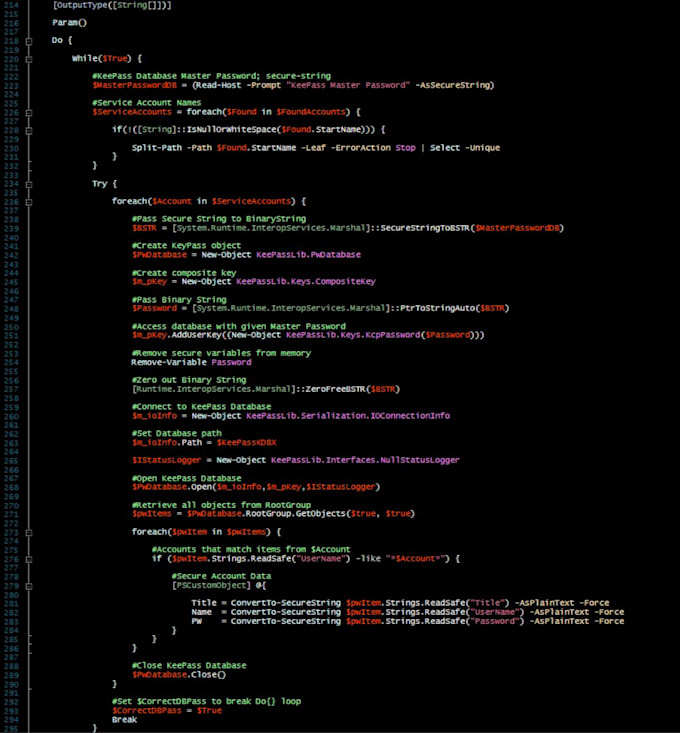Collapse the While($True) block fold marker
The height and width of the screenshot is (733, 680).
click(x=29, y=59)
